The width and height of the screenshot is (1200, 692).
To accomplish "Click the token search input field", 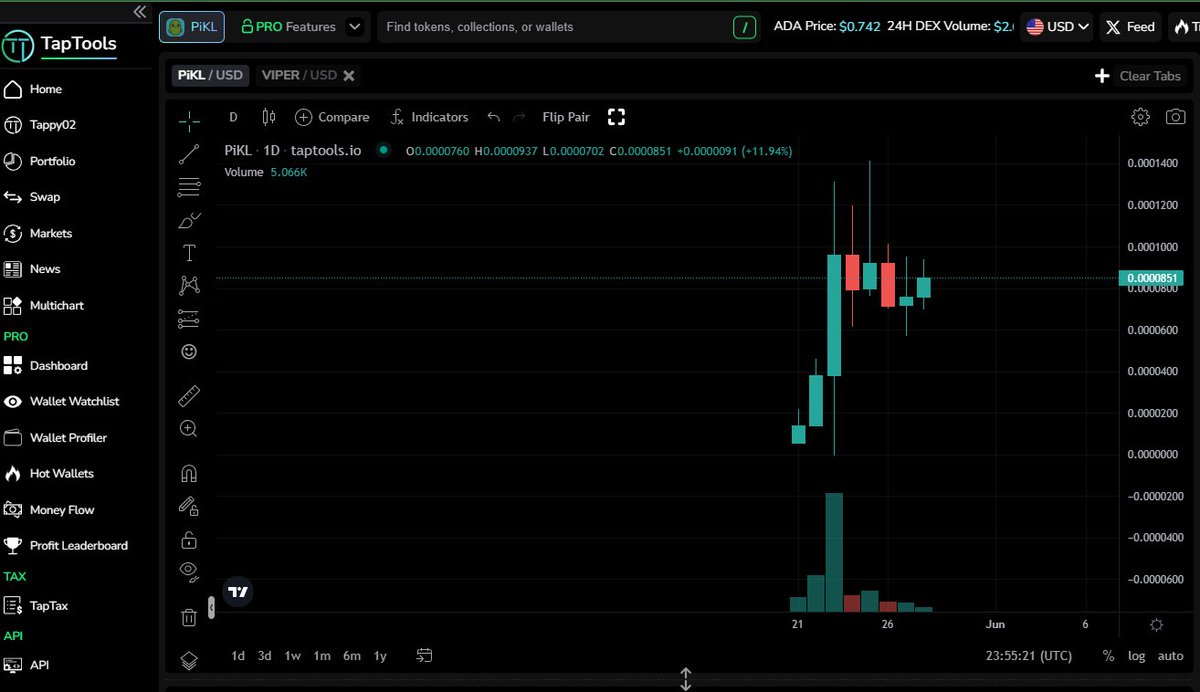I will point(555,27).
